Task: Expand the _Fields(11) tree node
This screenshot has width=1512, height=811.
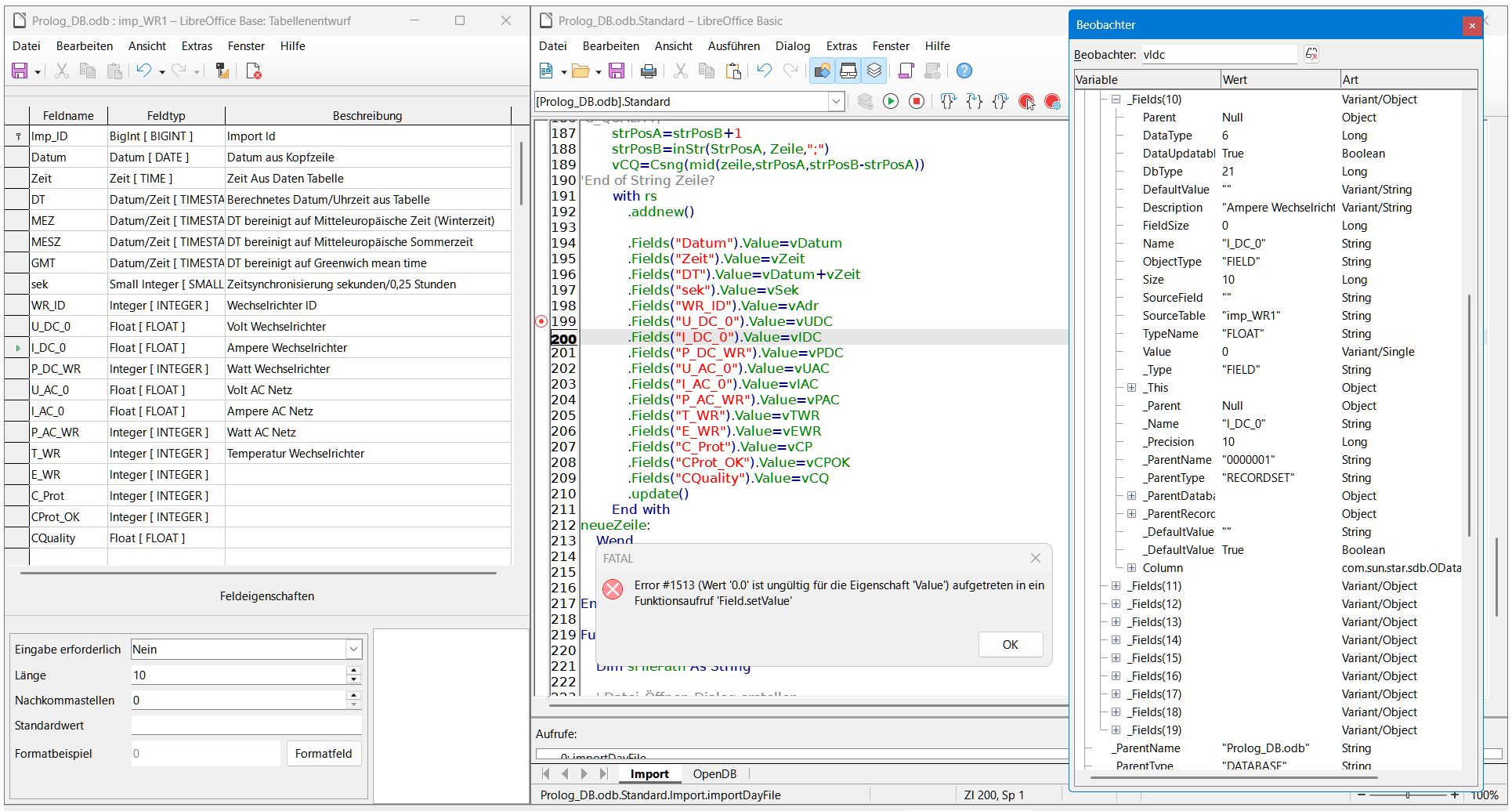Action: pos(1116,586)
